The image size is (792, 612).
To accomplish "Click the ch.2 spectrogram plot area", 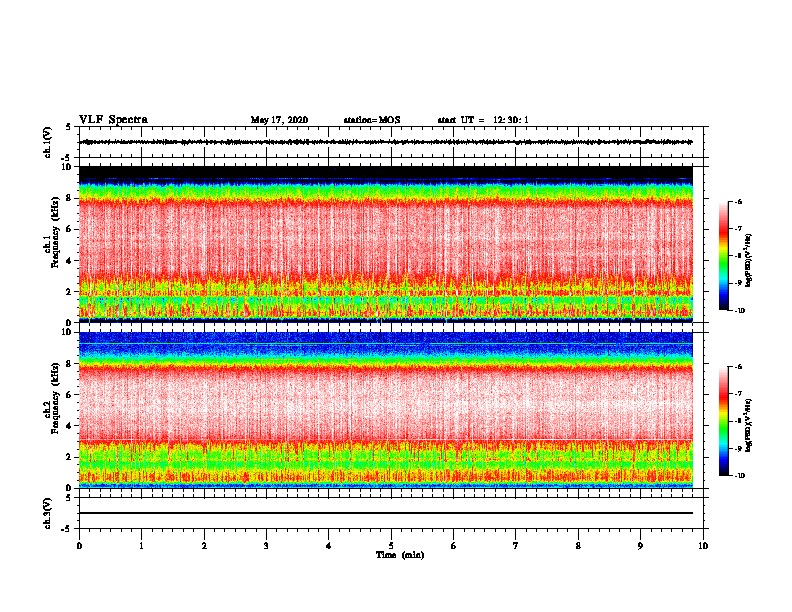I will [x=386, y=410].
